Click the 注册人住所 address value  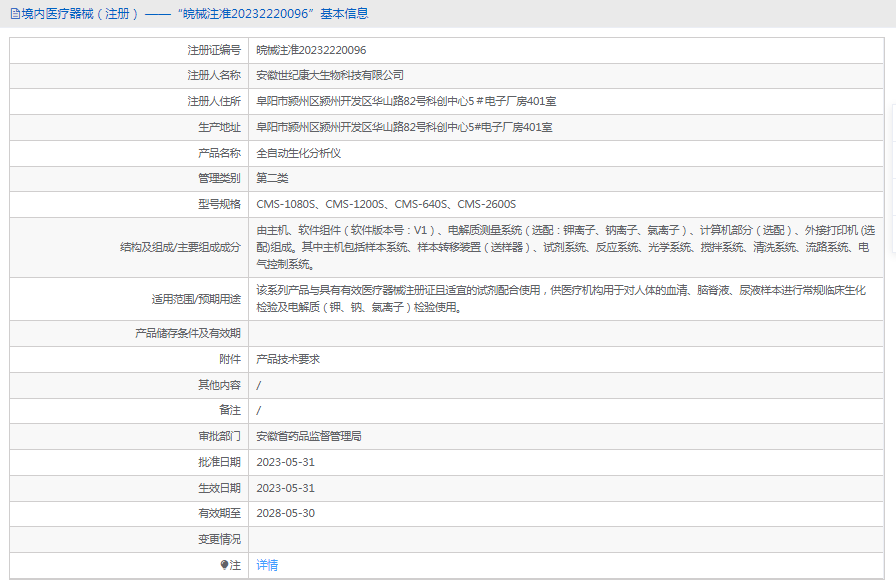pyautogui.click(x=406, y=102)
